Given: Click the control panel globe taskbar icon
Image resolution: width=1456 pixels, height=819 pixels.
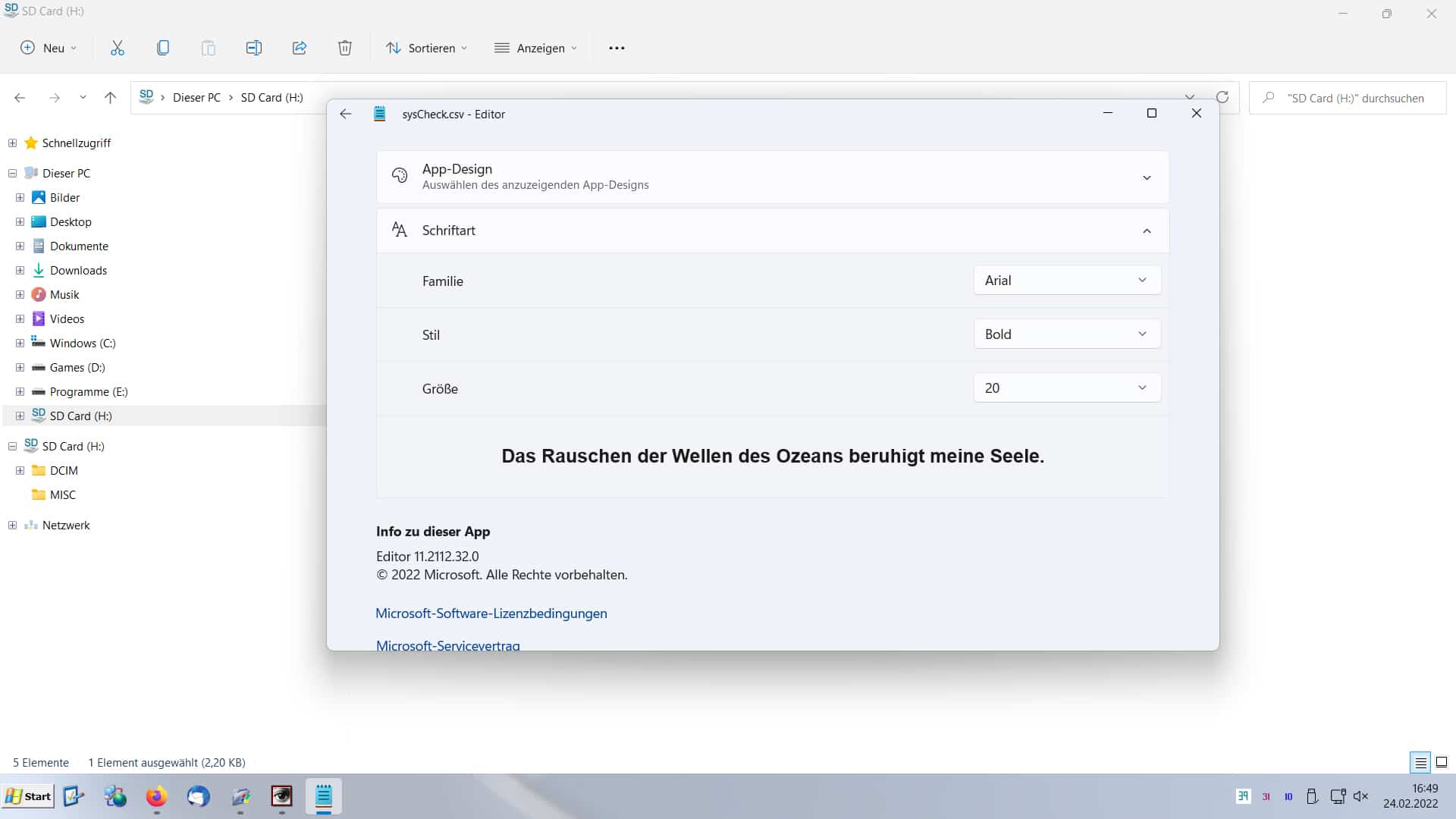Looking at the screenshot, I should (x=115, y=796).
